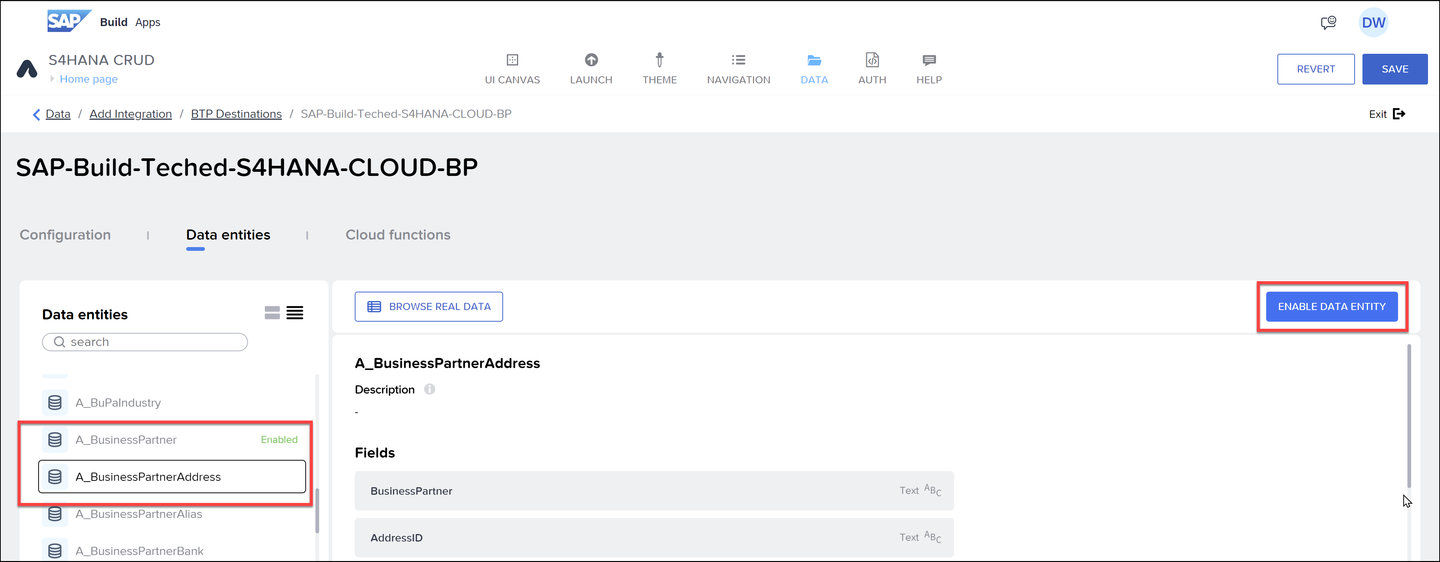The width and height of the screenshot is (1440, 562).
Task: Open the Launch section
Action: point(591,69)
